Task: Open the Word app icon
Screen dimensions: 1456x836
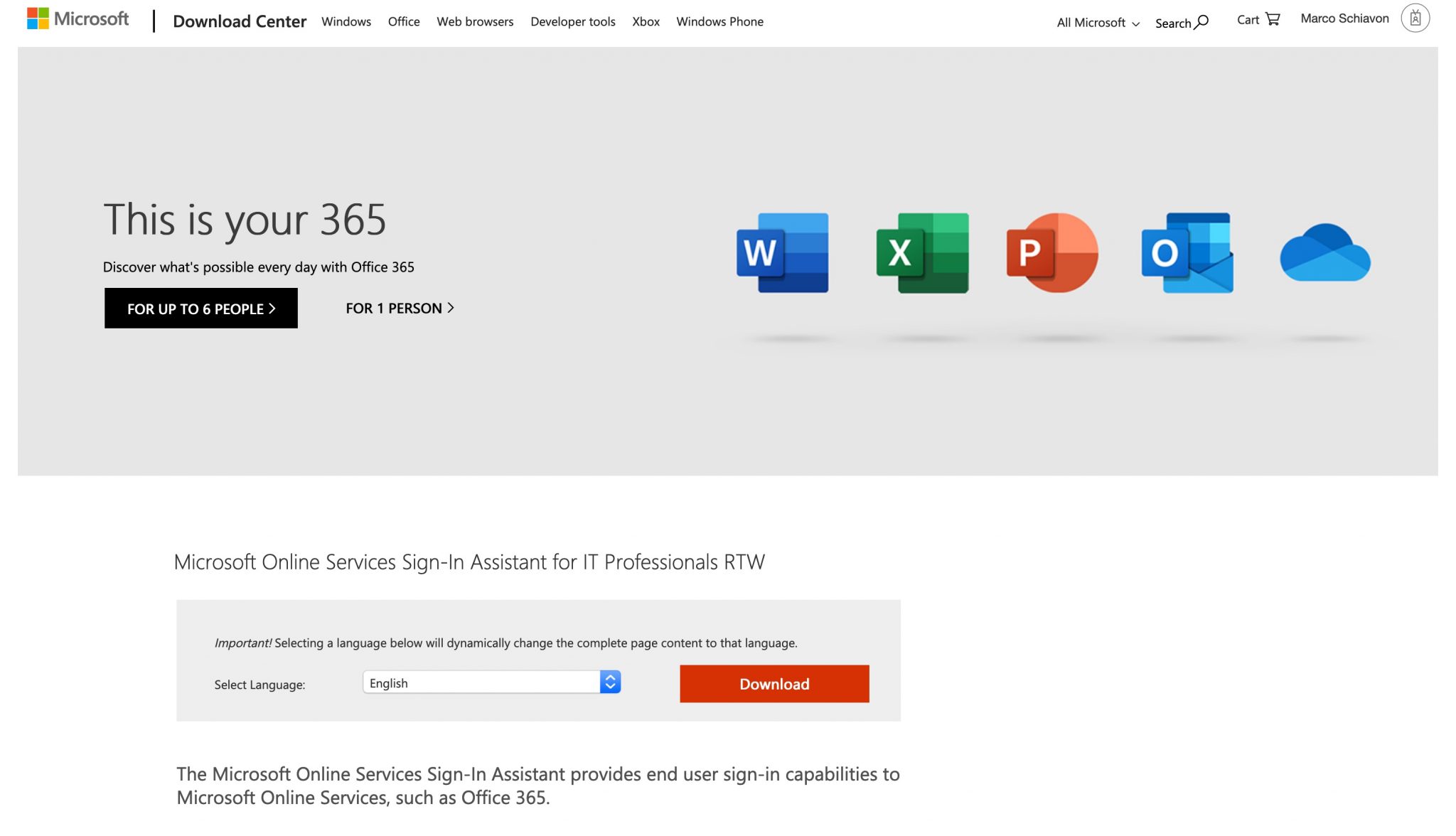Action: [782, 252]
